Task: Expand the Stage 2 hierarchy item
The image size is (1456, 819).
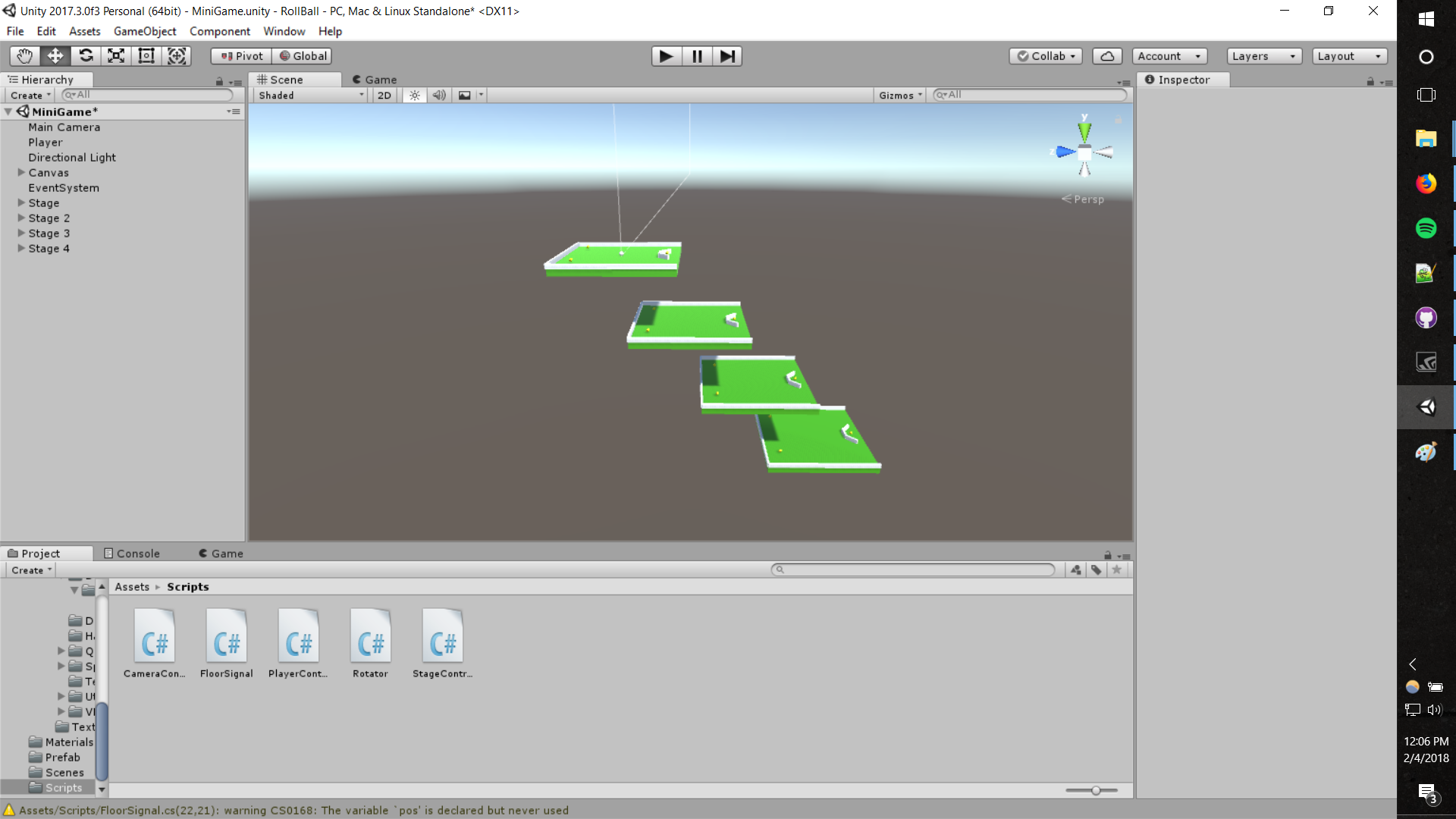Action: [22, 218]
